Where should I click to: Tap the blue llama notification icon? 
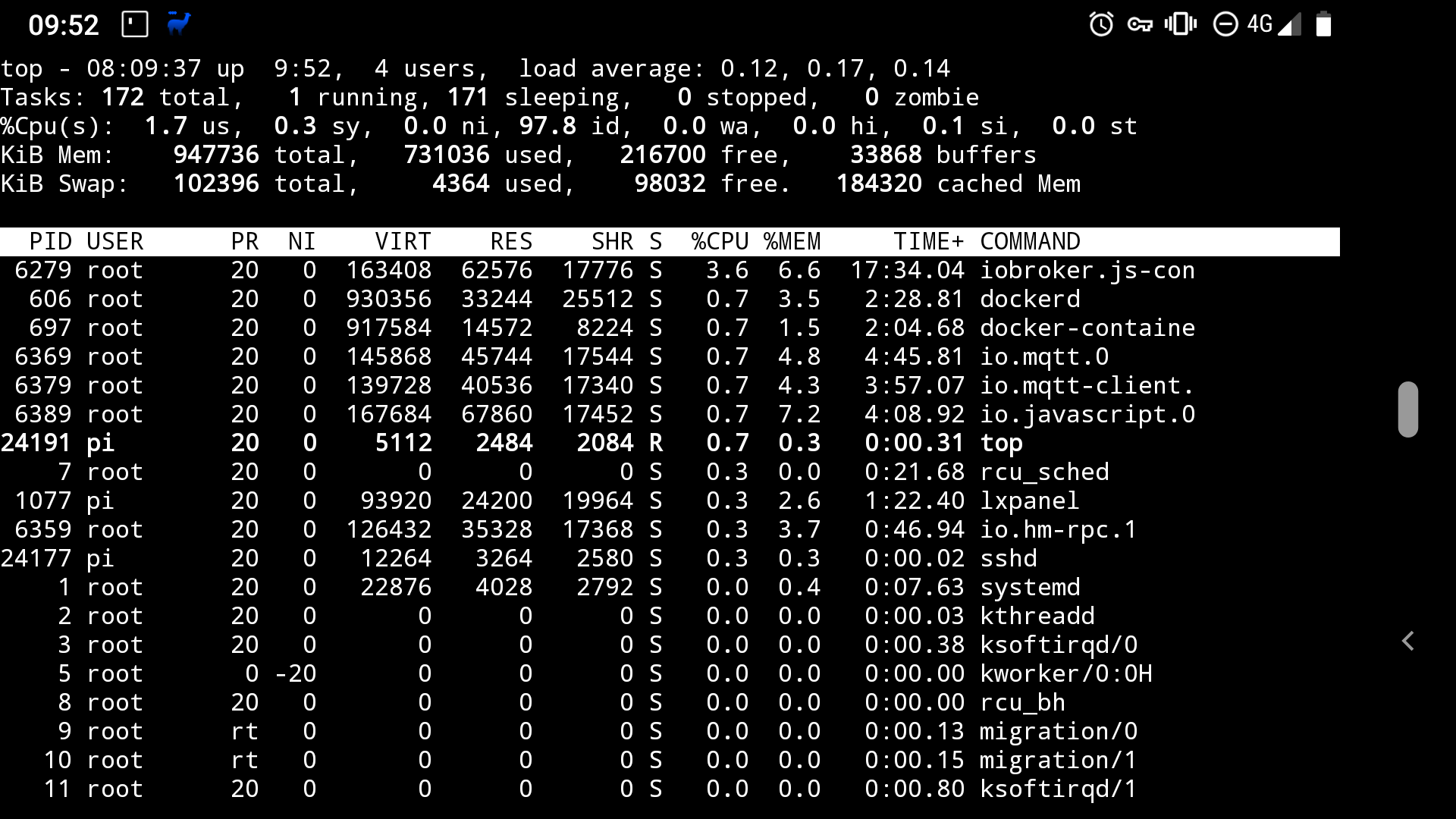point(179,24)
